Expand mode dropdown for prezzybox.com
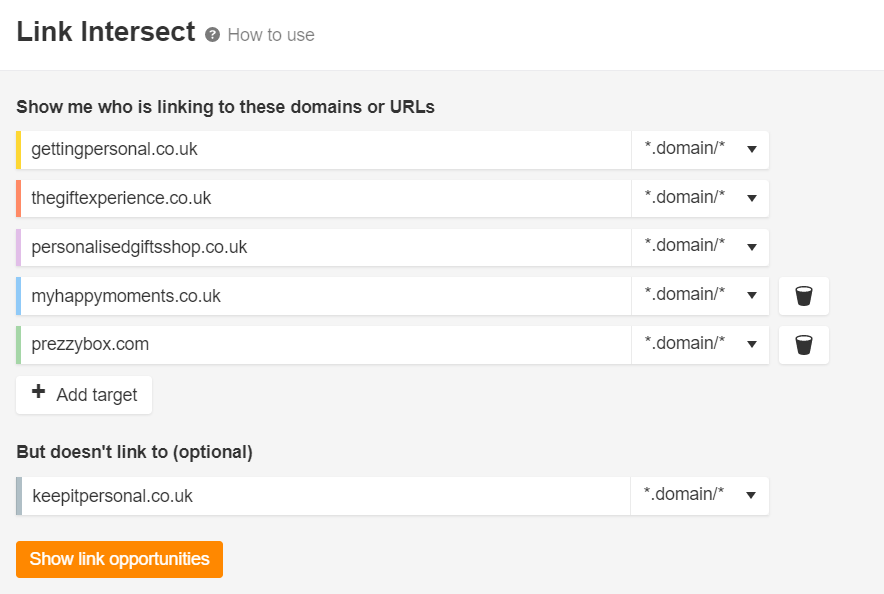Viewport: 884px width, 594px height. (700, 345)
